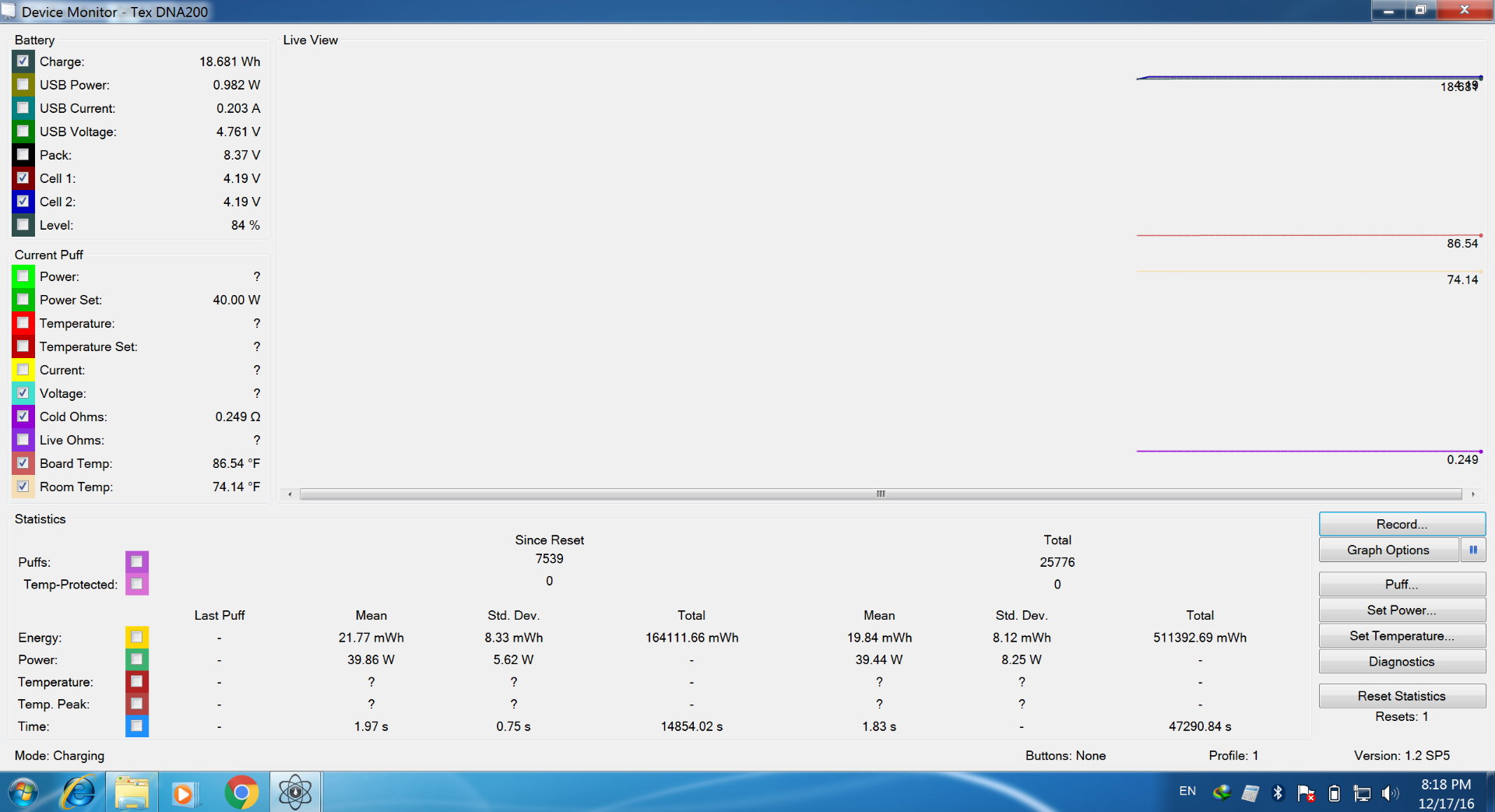Launch Google Chrome from taskbar
The height and width of the screenshot is (812, 1495).
(241, 793)
